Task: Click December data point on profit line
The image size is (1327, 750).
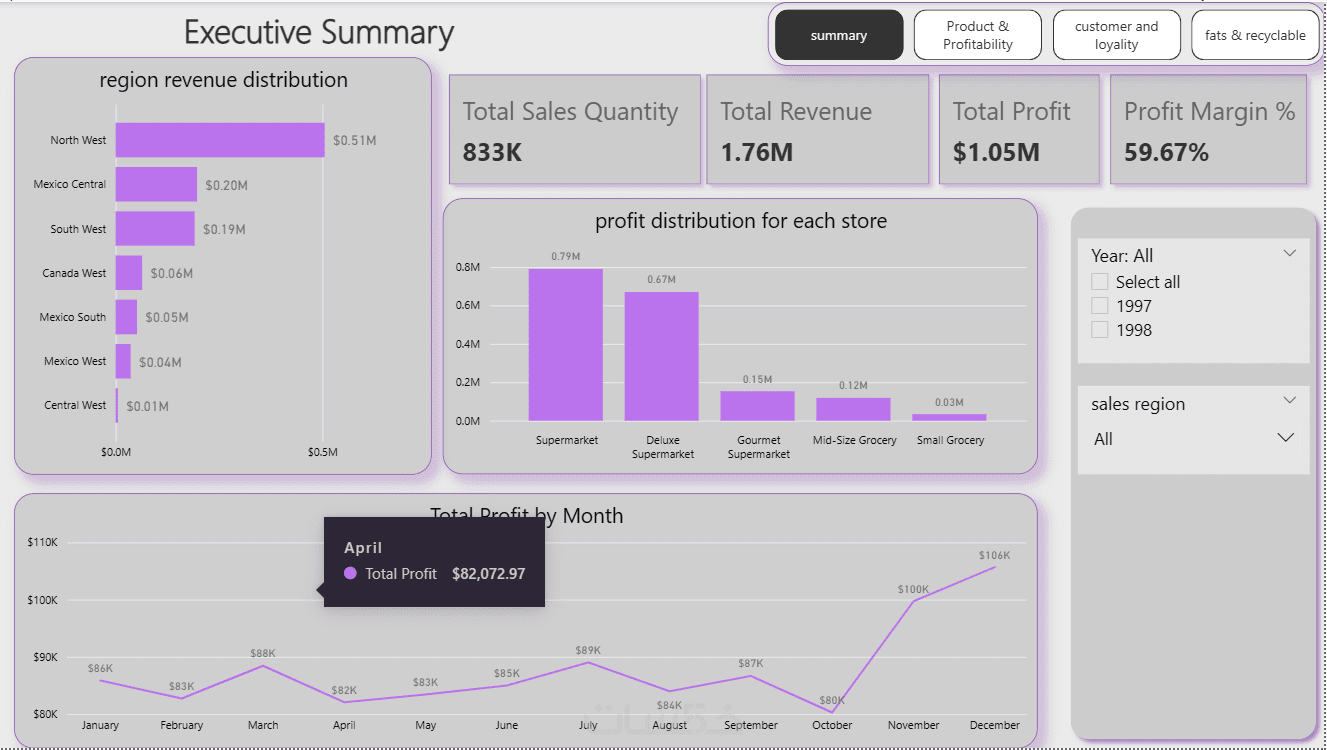Action: 994,567
